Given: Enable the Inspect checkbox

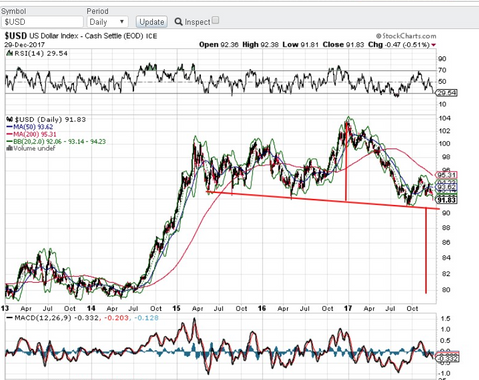Looking at the screenshot, I should coord(216,20).
